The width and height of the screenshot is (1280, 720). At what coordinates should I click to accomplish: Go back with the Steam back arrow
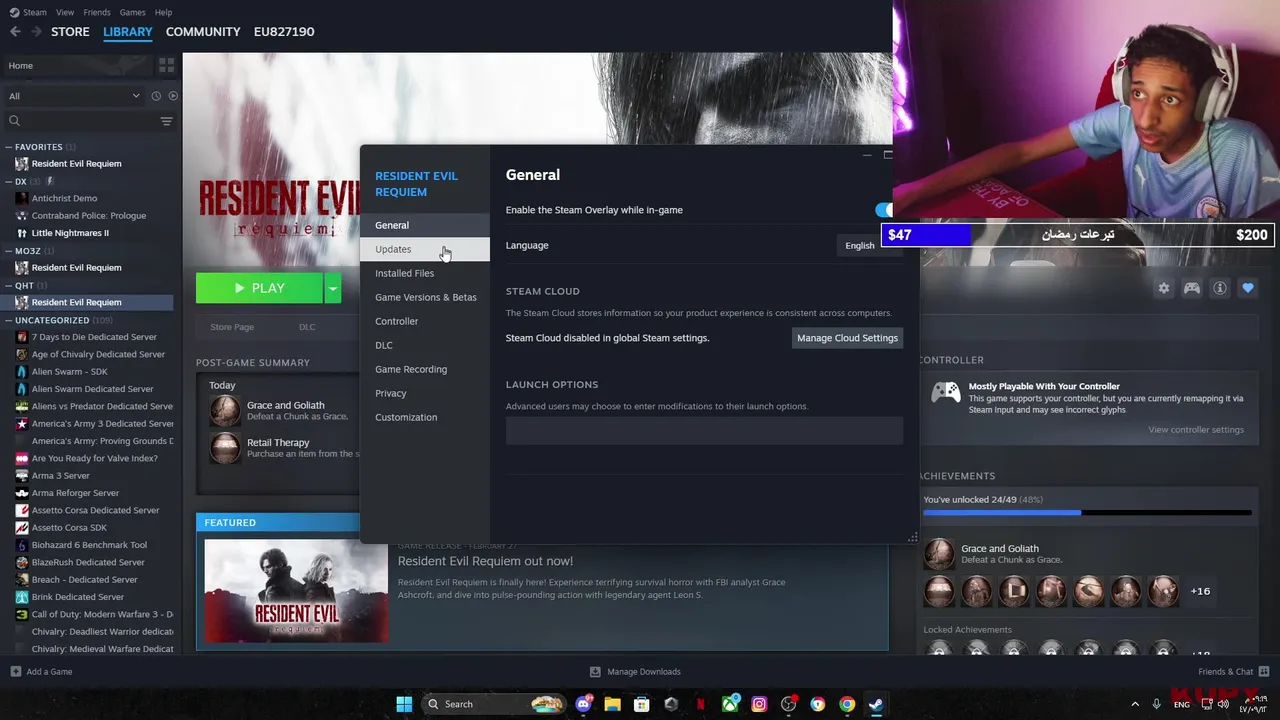pyautogui.click(x=15, y=32)
